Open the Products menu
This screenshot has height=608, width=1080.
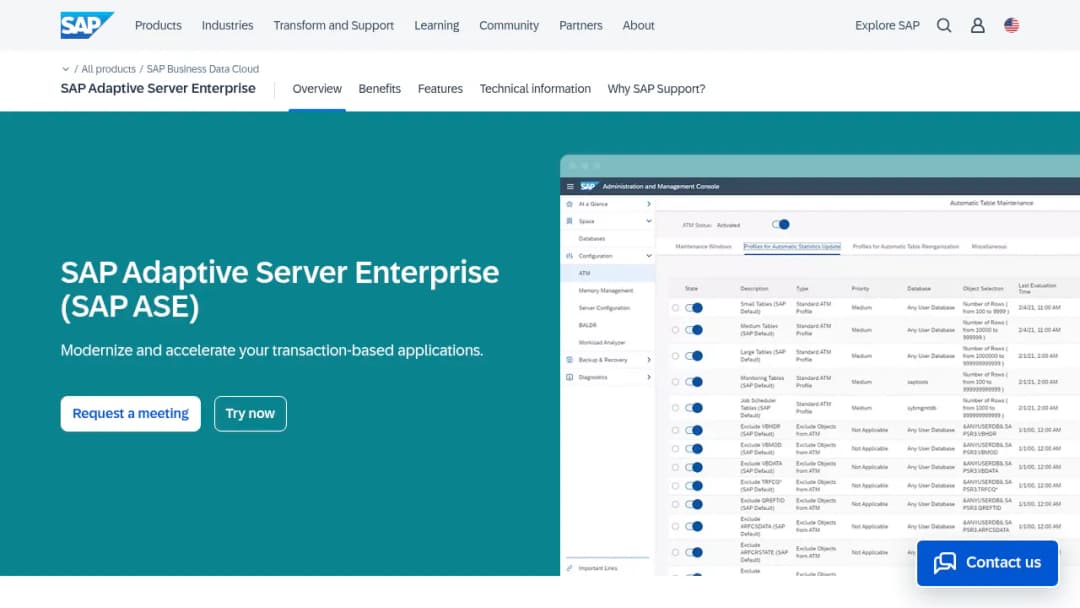point(158,25)
